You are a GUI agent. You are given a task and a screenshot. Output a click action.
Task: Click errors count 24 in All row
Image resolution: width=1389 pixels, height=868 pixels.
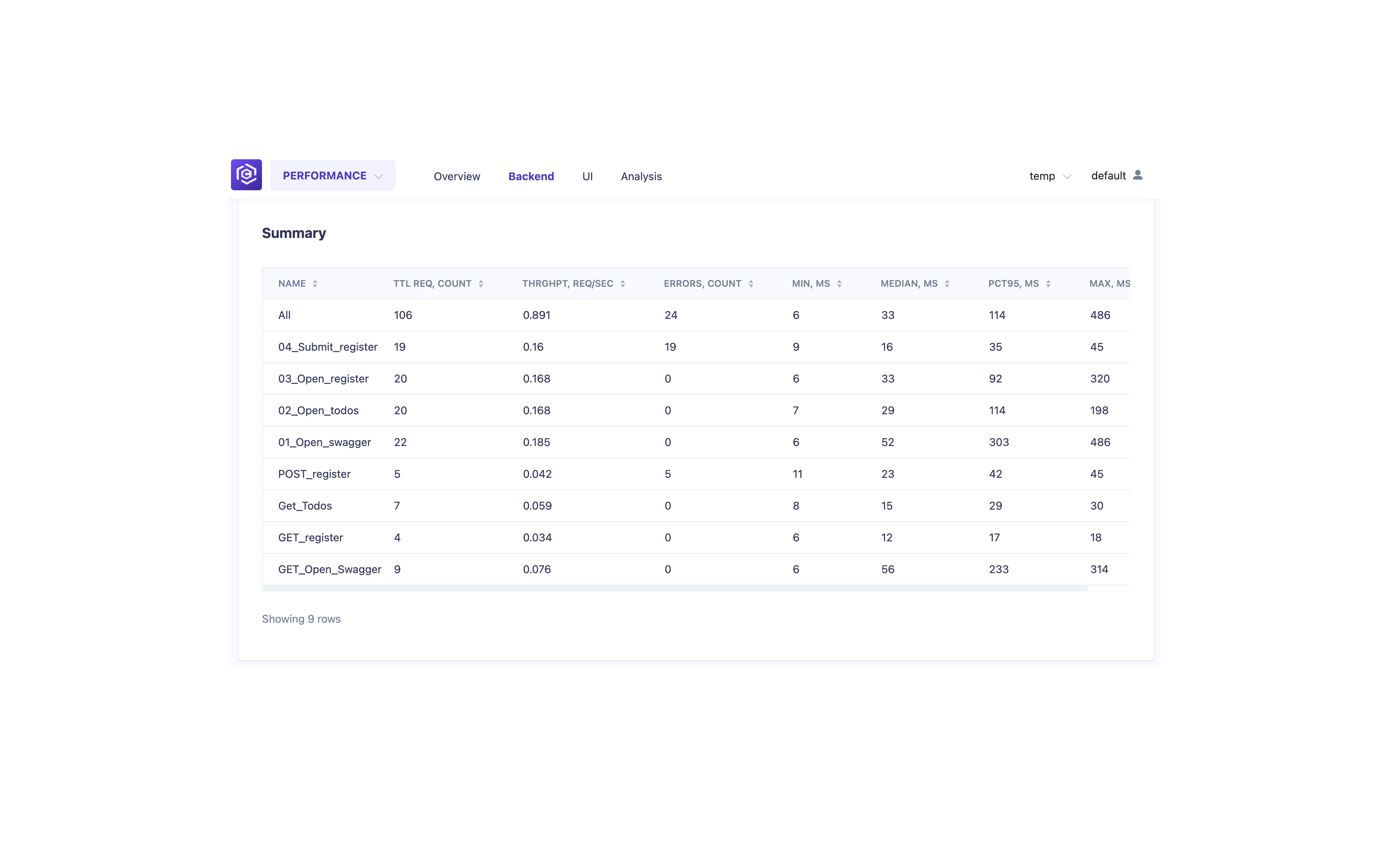pyautogui.click(x=671, y=315)
